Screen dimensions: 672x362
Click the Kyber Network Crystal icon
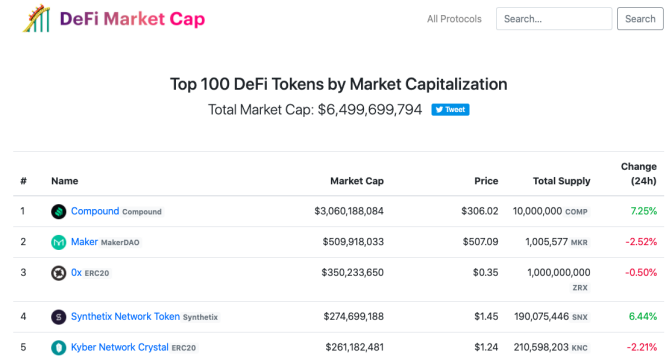pos(59,347)
